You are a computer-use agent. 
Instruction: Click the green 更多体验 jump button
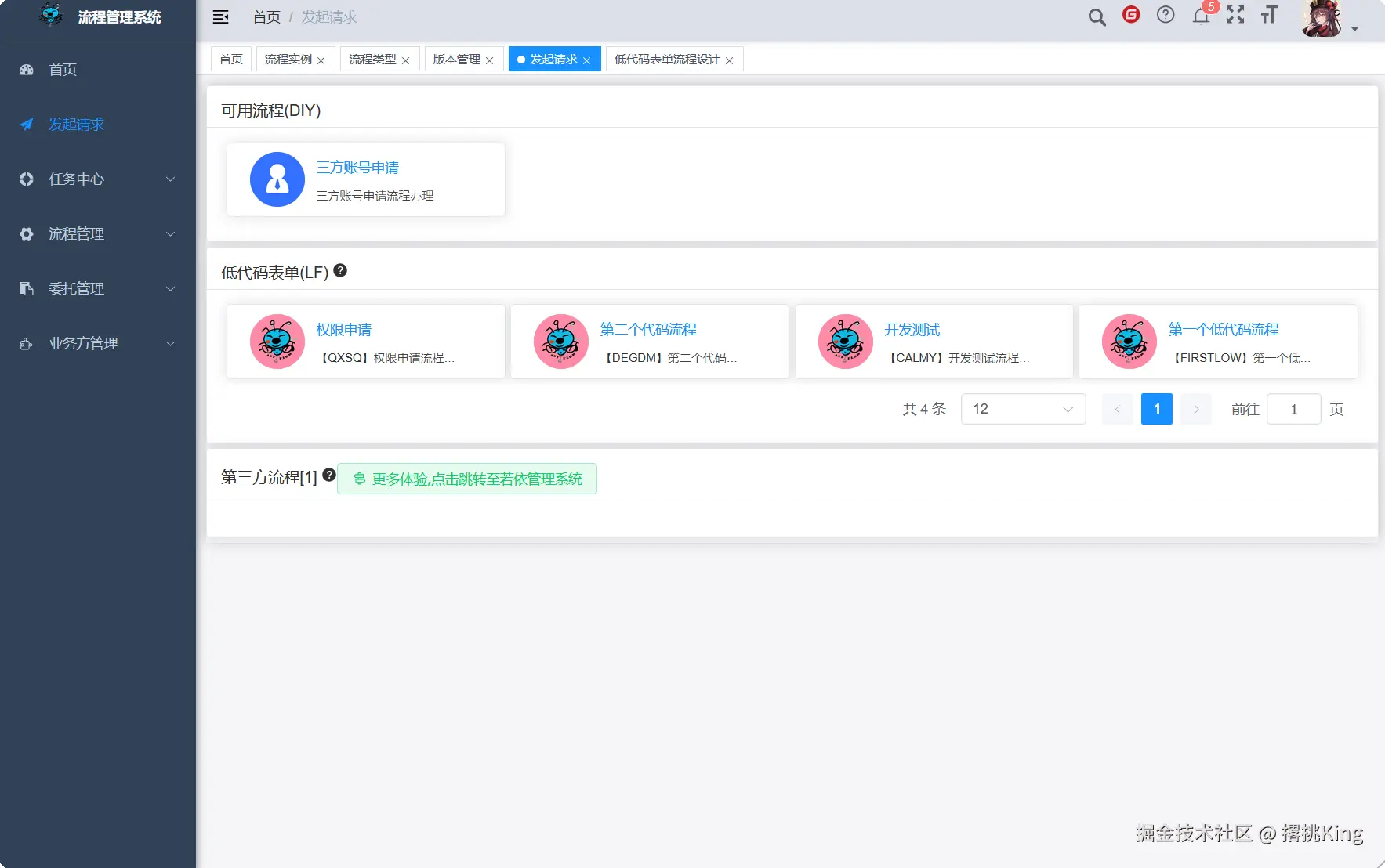coord(467,479)
